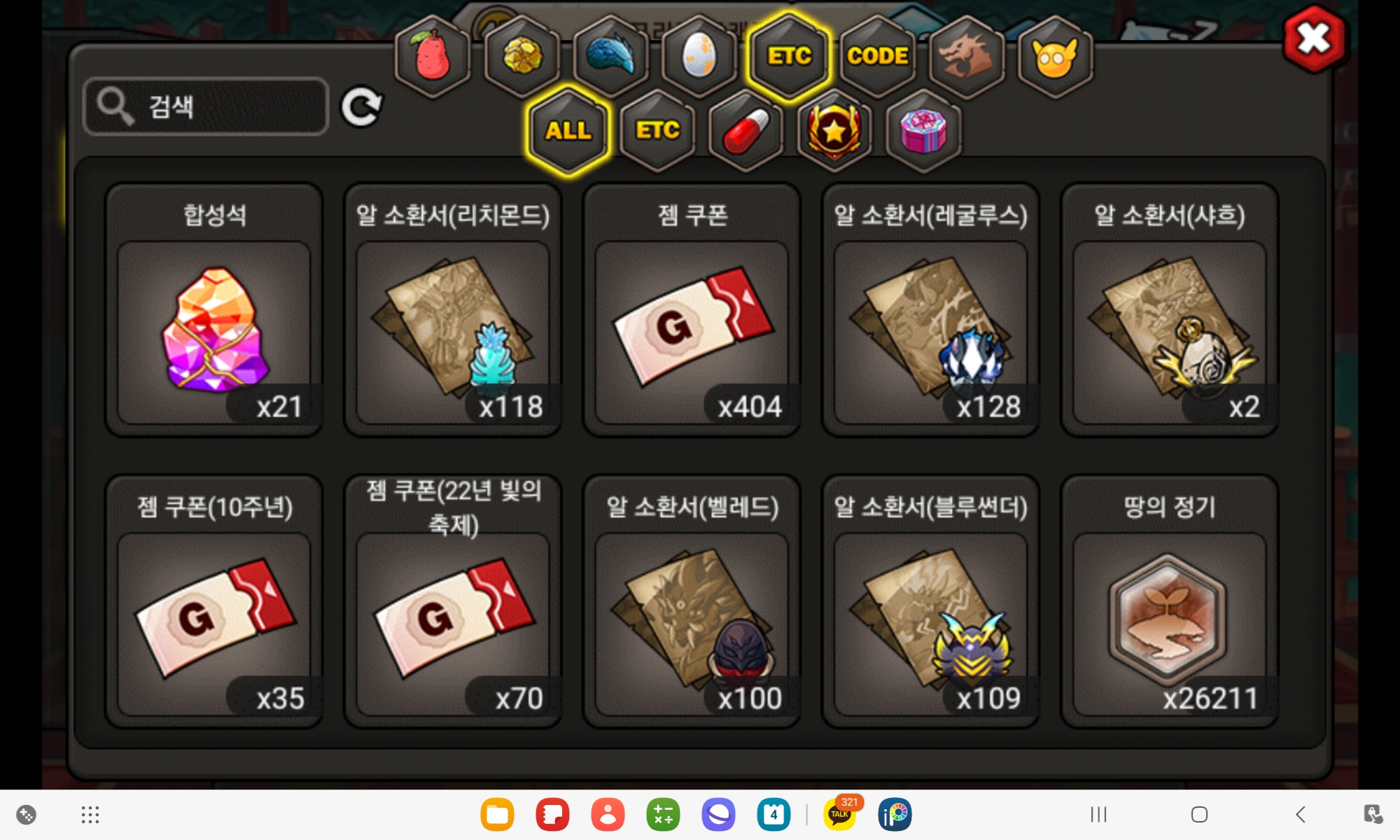Toggle the ALL sub-filter
Viewport: 1400px width, 840px height.
tap(568, 131)
